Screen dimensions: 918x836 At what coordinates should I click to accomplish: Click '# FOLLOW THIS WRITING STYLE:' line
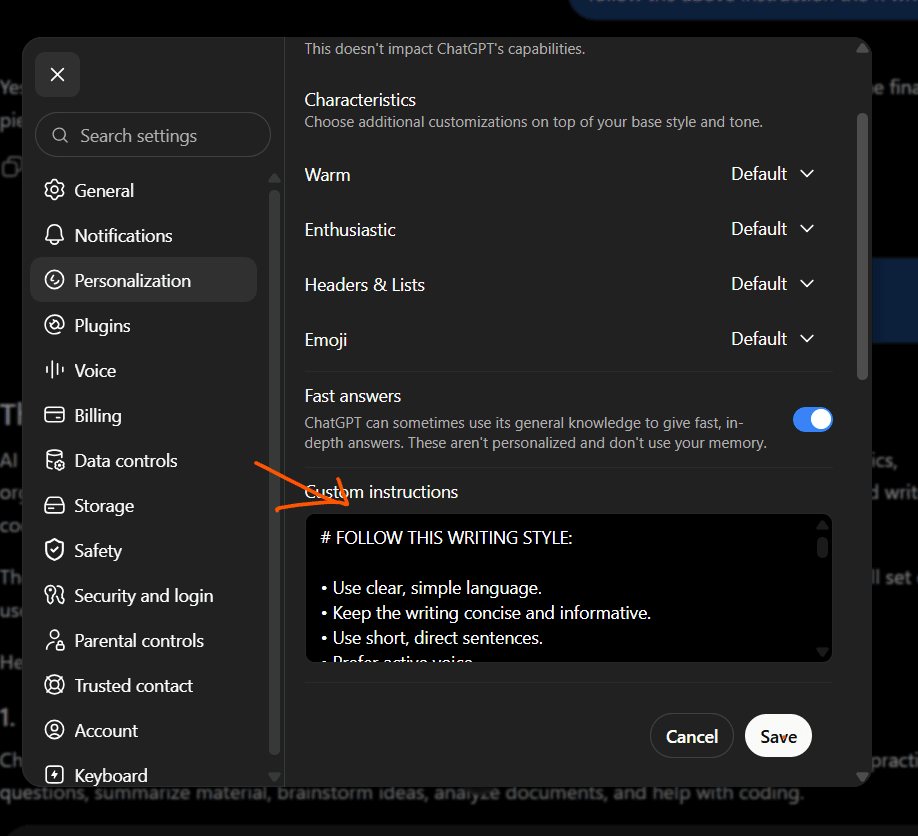click(446, 537)
